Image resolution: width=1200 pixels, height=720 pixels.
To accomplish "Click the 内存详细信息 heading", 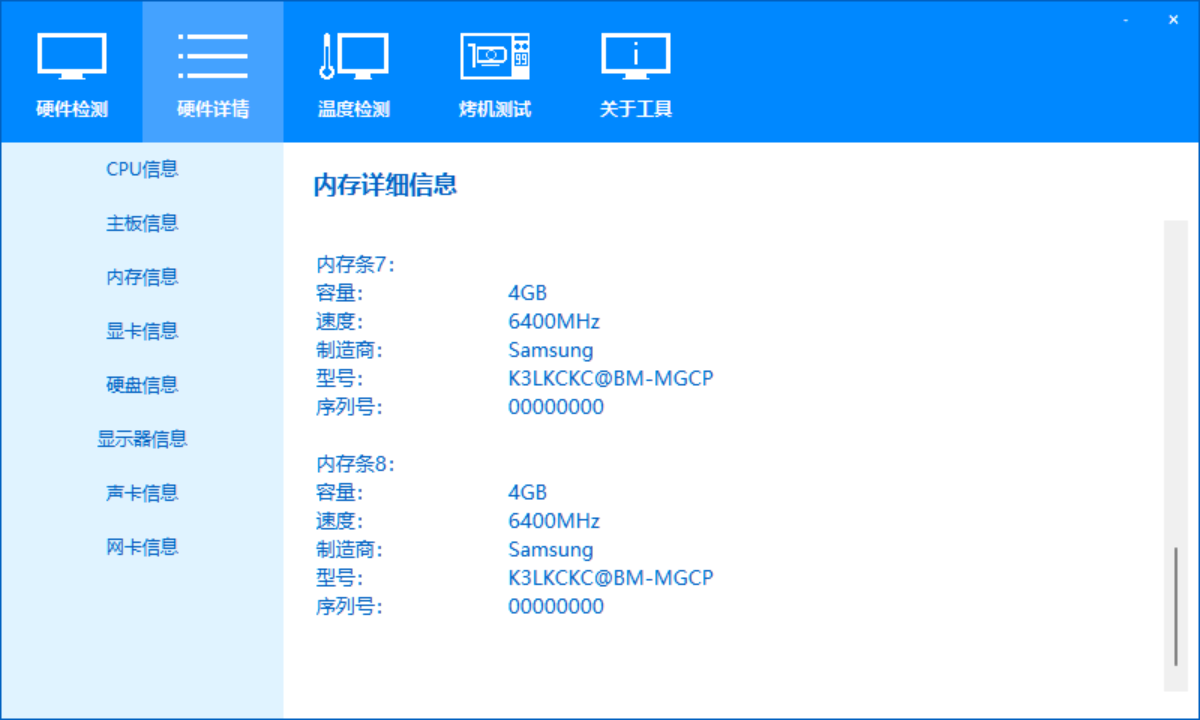I will click(385, 185).
